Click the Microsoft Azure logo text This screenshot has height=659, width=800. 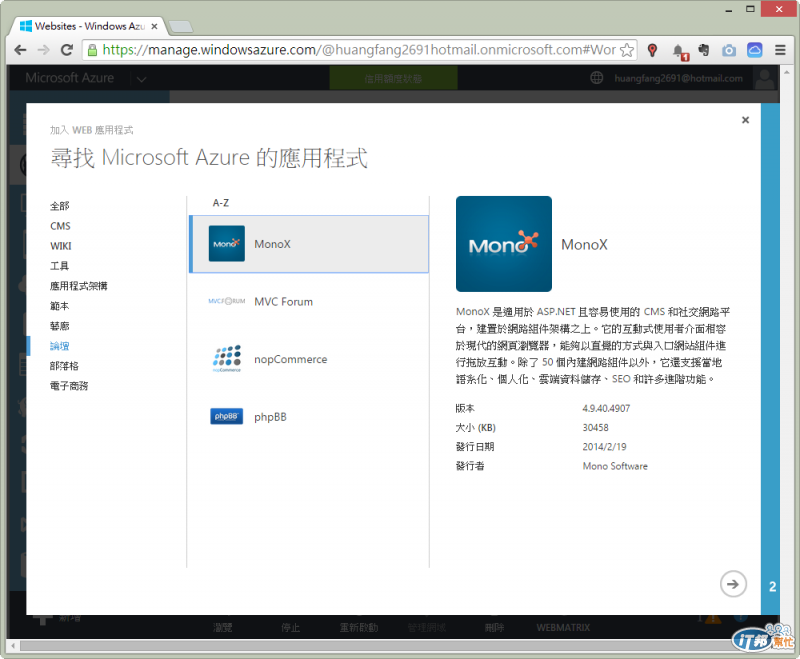tap(70, 78)
